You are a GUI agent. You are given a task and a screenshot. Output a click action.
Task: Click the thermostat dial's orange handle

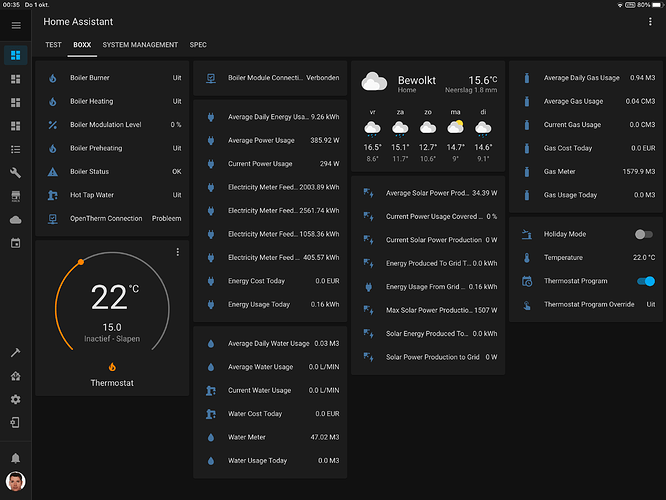(81, 261)
